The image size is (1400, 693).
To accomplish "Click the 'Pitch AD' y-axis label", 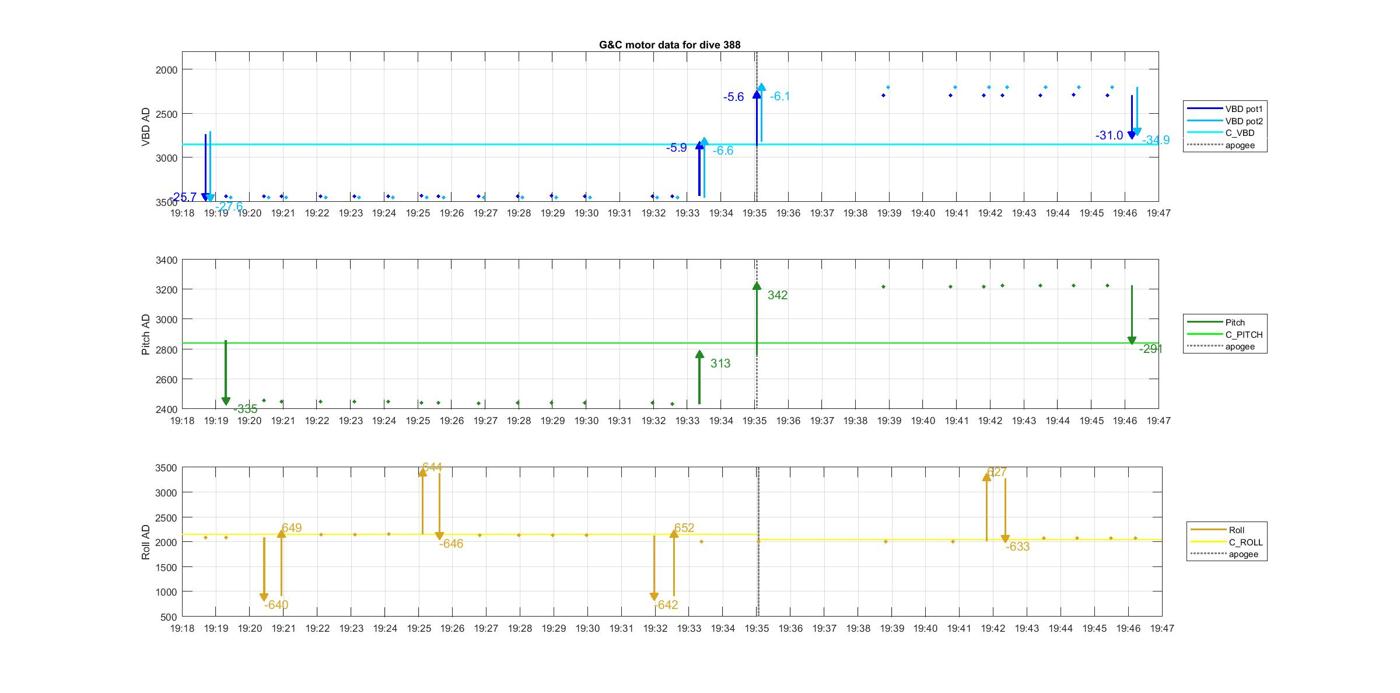I will 146,335.
